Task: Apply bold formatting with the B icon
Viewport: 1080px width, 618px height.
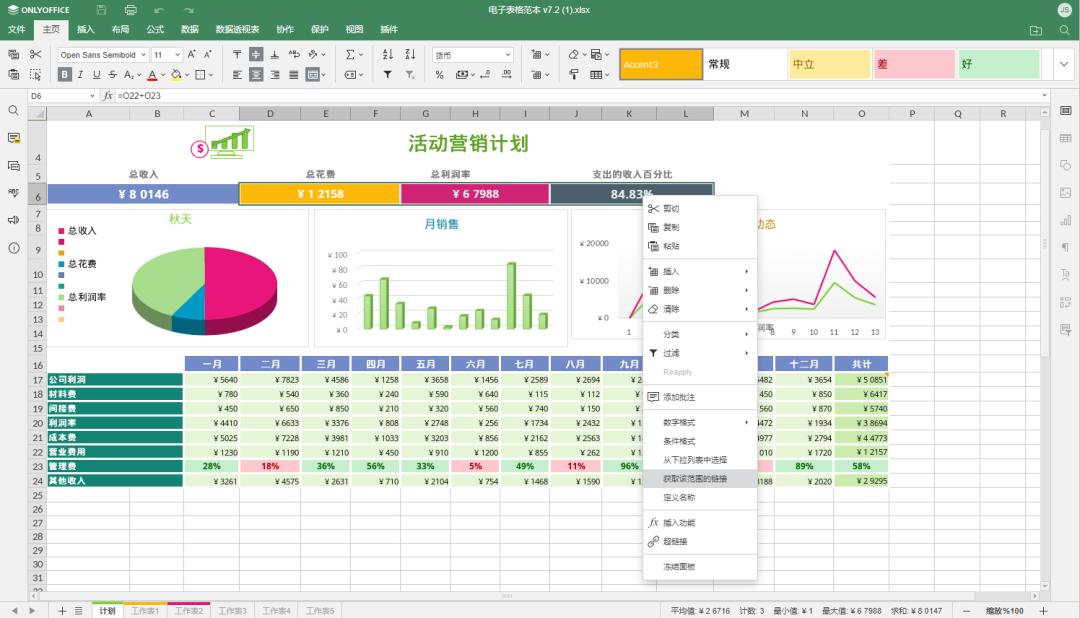Action: click(63, 74)
